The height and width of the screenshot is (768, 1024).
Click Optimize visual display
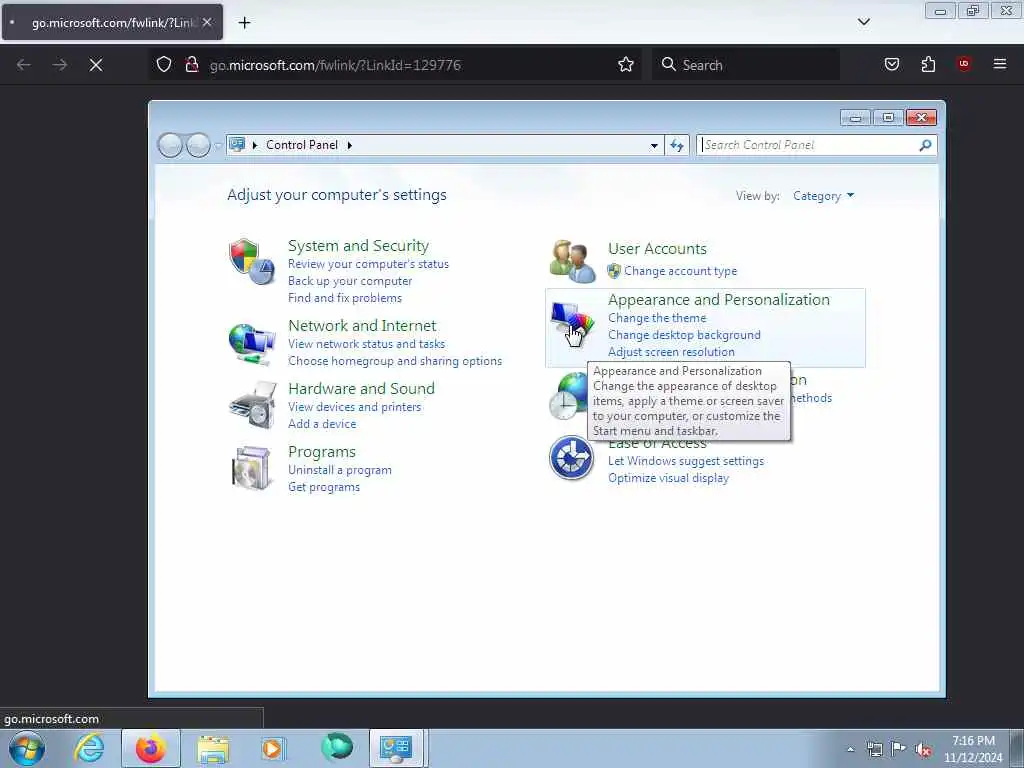[x=668, y=478]
